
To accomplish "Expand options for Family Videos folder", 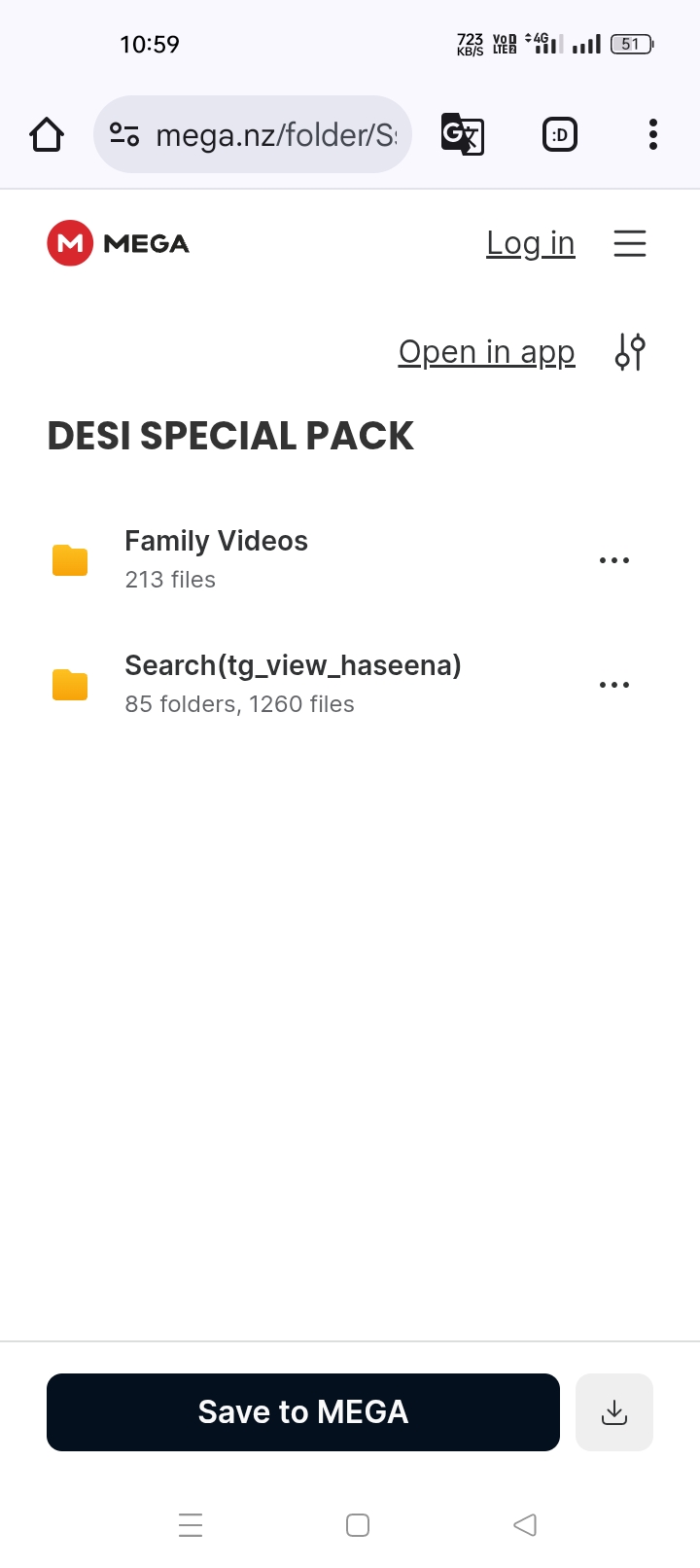I will pyautogui.click(x=614, y=560).
